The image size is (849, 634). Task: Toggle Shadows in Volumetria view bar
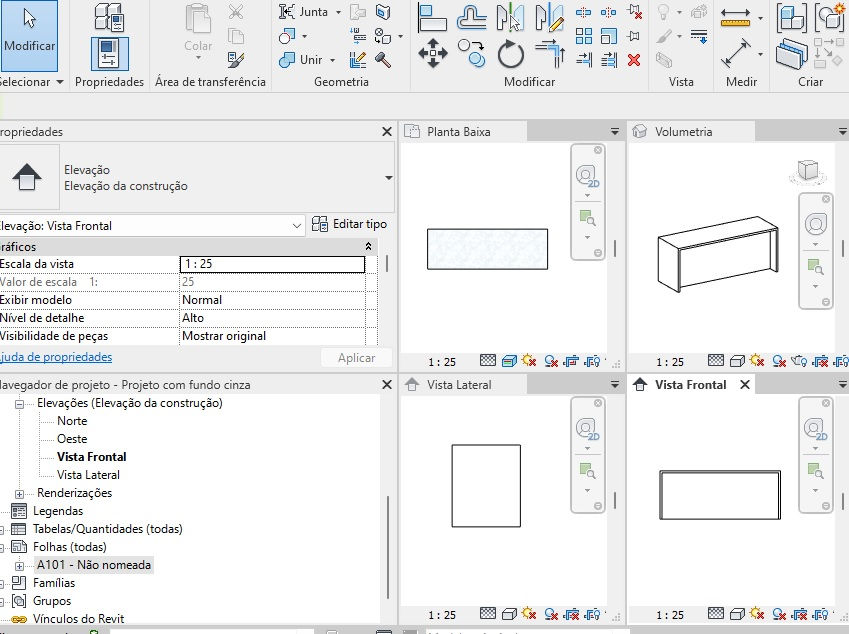pos(779,361)
